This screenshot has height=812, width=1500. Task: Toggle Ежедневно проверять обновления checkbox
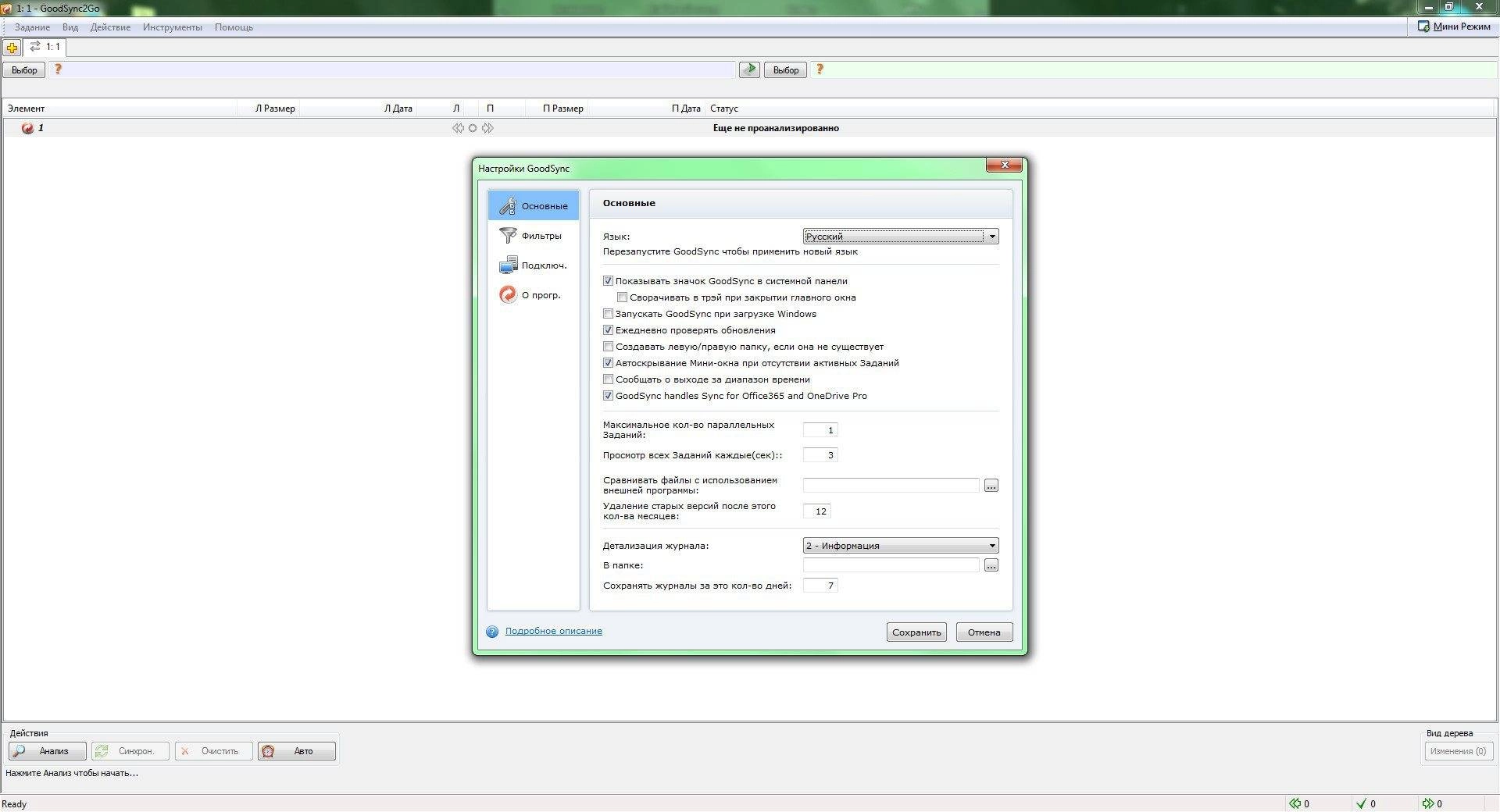pos(609,330)
